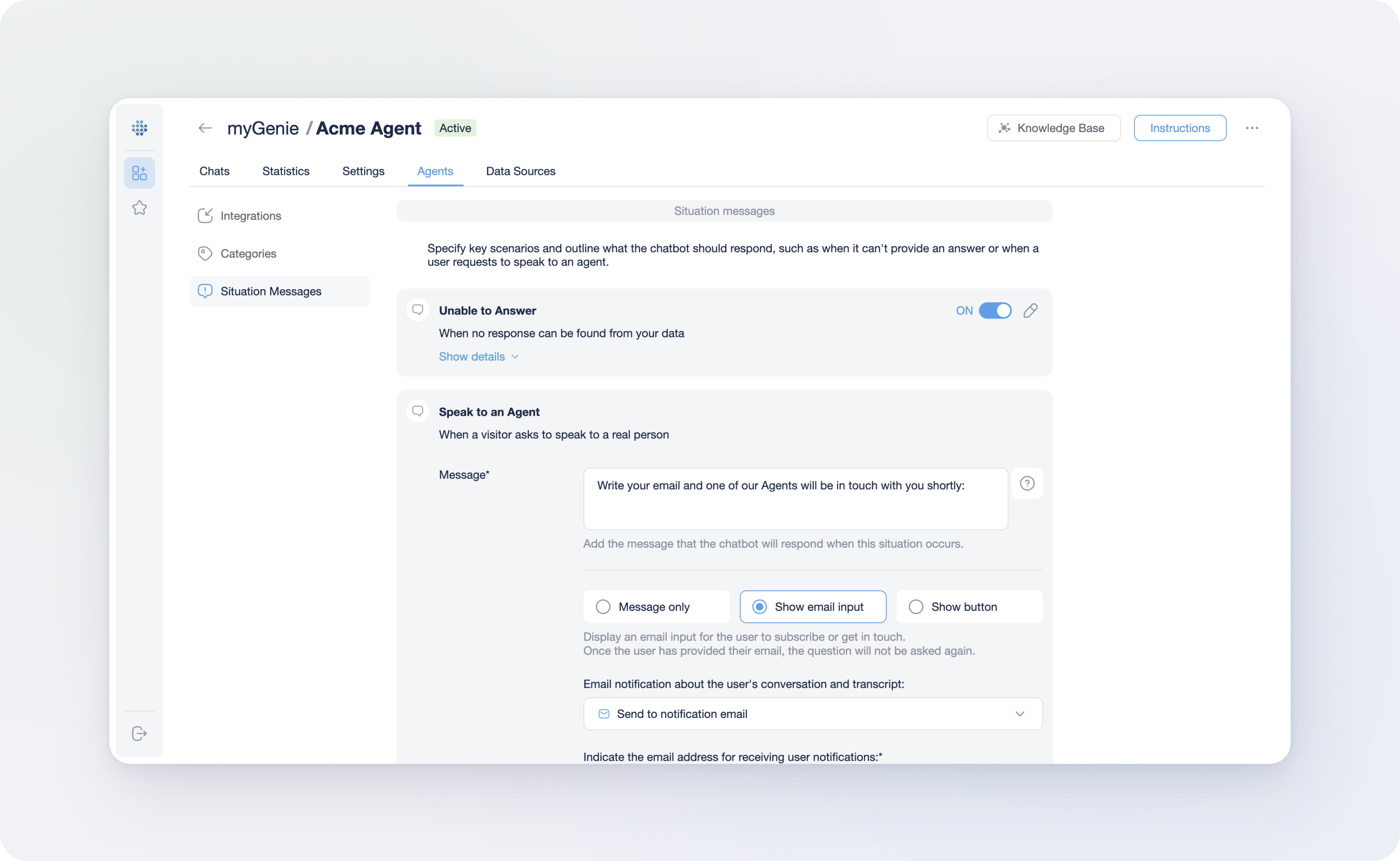Go back using the left arrow
Image resolution: width=1400 pixels, height=861 pixels.
point(205,128)
